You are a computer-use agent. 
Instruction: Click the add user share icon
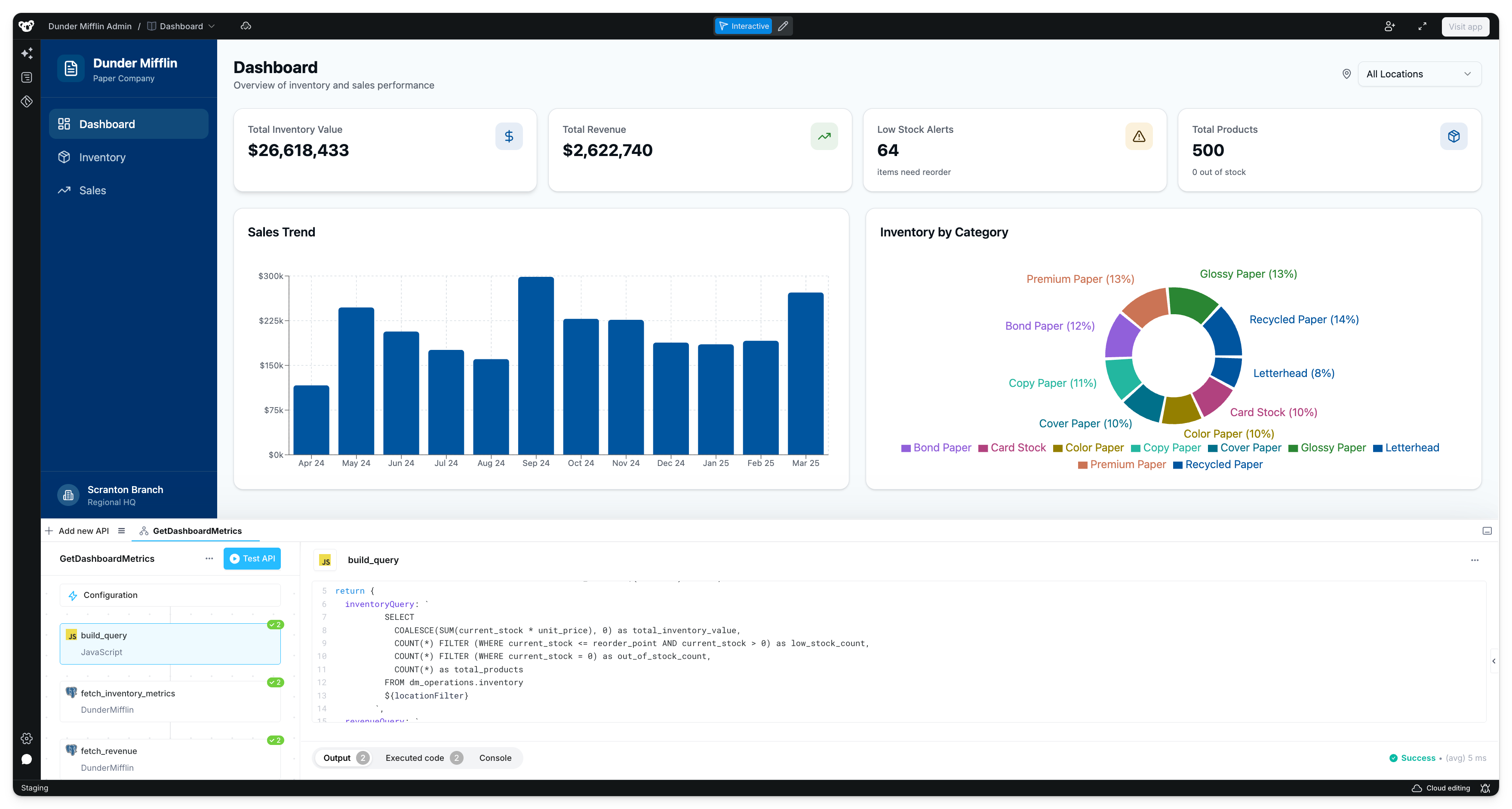click(1389, 26)
